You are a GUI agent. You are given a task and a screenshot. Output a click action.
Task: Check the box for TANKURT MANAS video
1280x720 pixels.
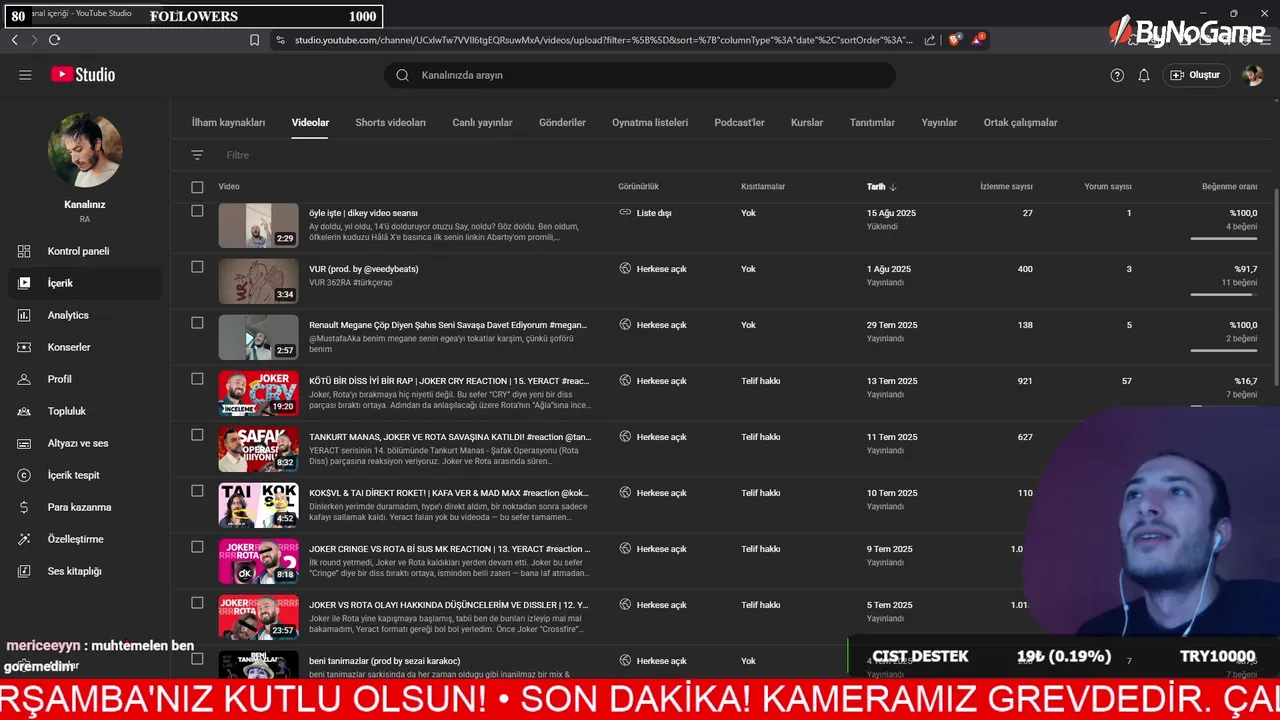[x=197, y=435]
